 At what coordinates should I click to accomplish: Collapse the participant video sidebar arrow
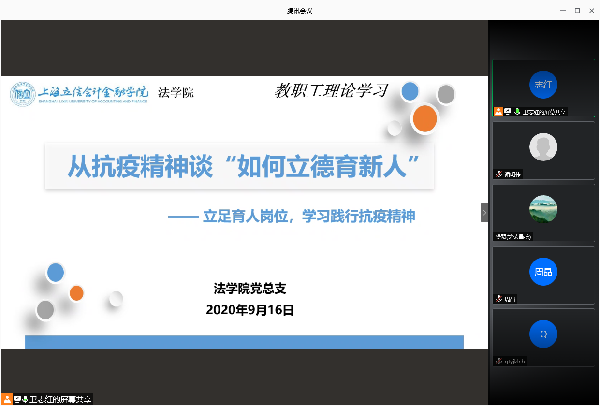(485, 212)
